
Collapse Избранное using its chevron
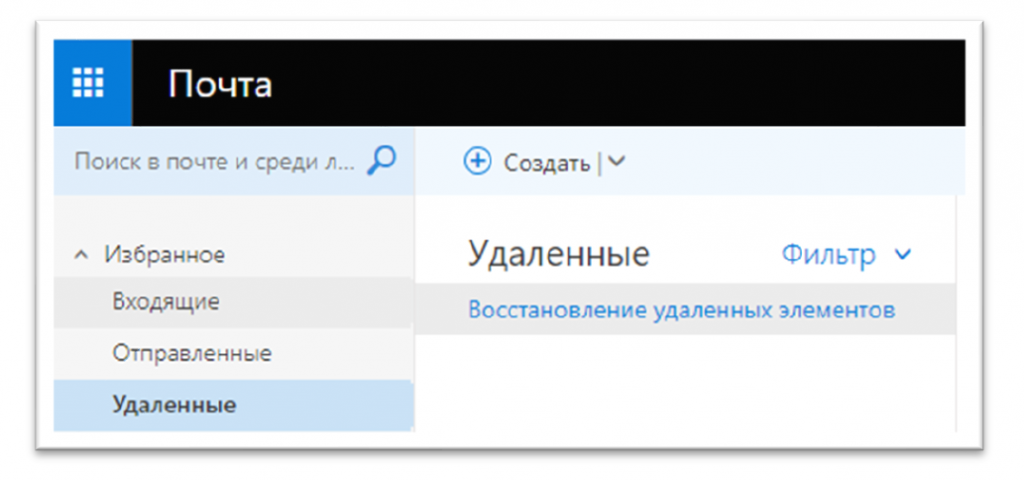(x=81, y=255)
